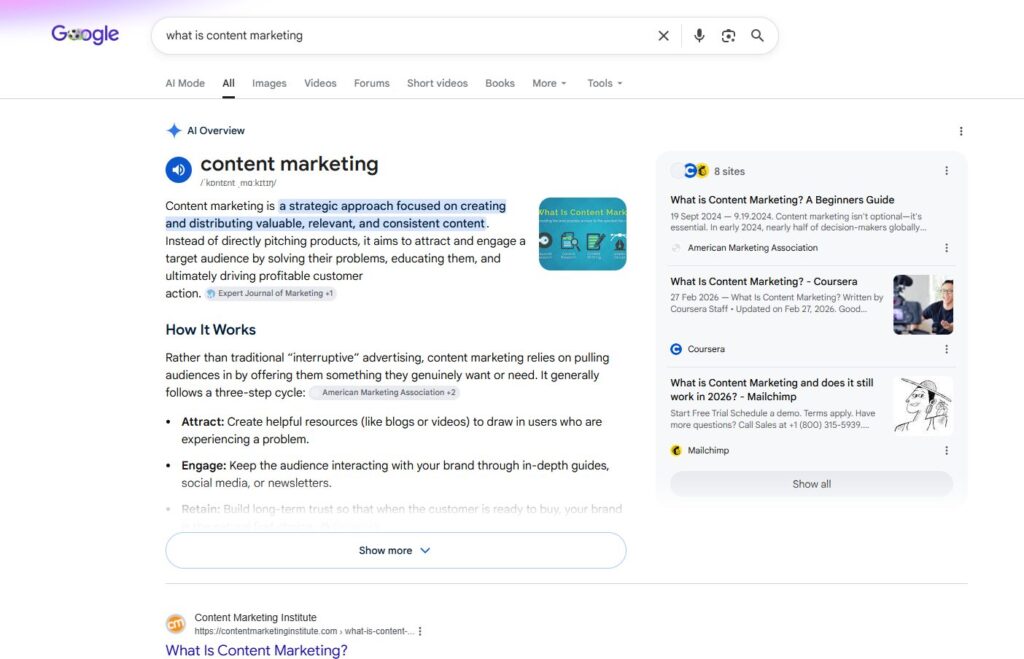Click the Coursera article thumbnail image

tap(923, 305)
